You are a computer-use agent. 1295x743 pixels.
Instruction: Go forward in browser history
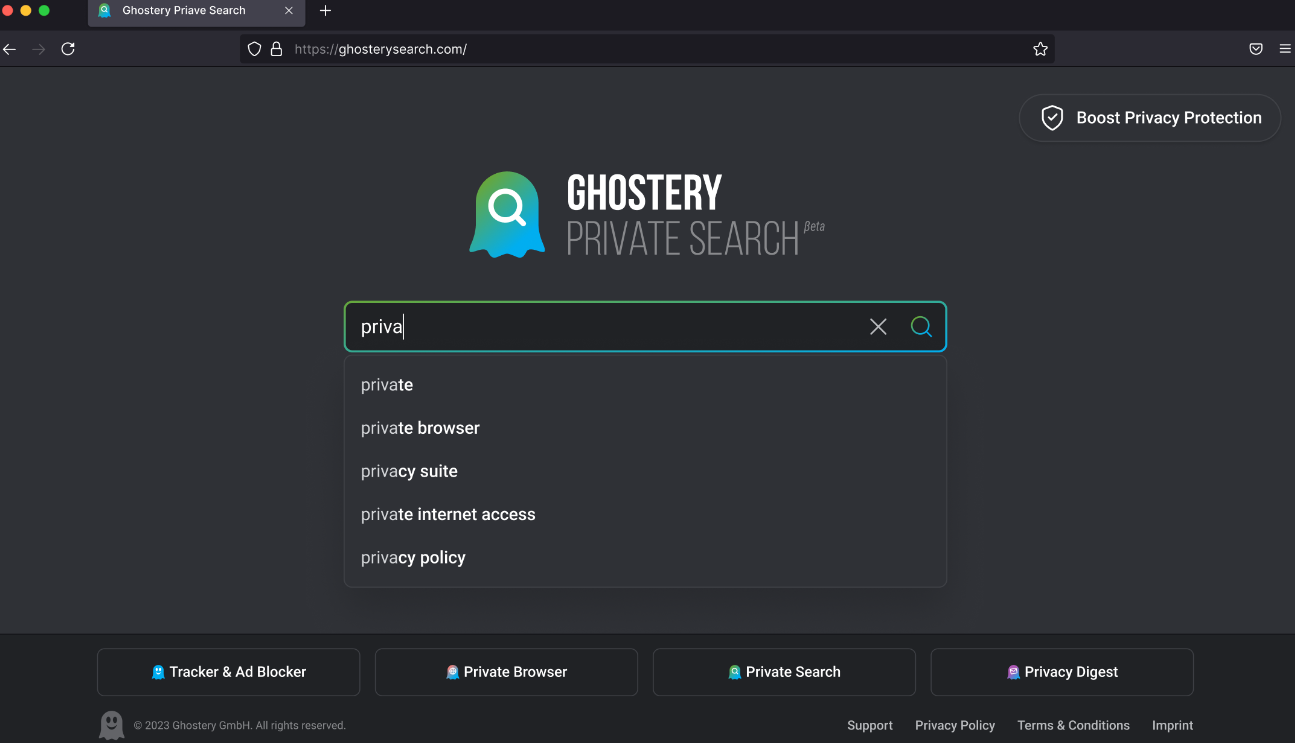point(39,49)
